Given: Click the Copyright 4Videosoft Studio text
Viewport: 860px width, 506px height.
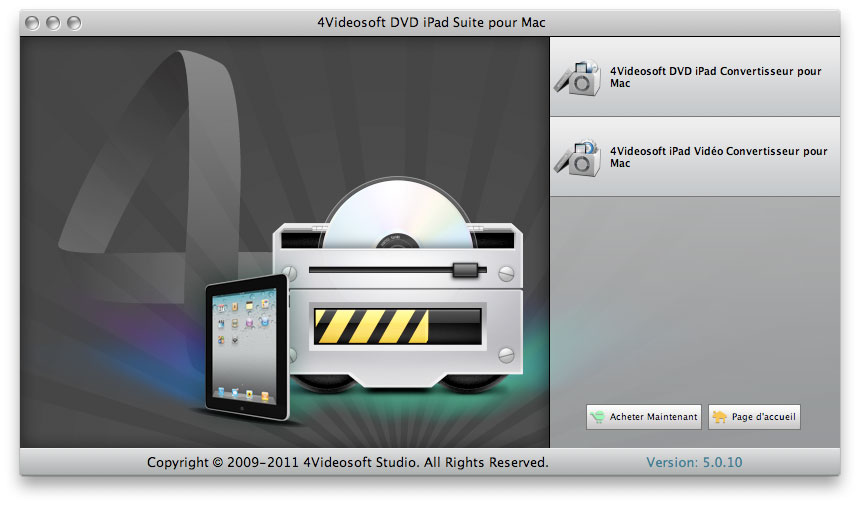Looking at the screenshot, I should pos(347,463).
